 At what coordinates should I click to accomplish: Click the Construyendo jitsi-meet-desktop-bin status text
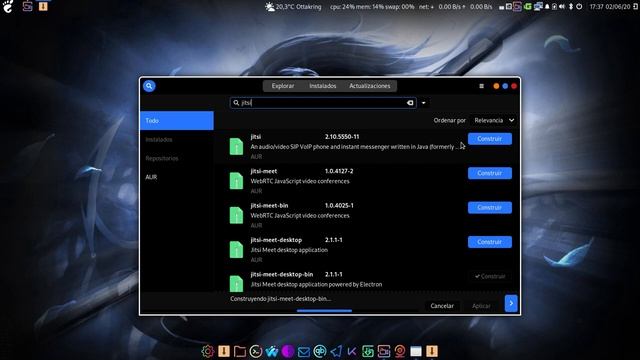click(280, 299)
